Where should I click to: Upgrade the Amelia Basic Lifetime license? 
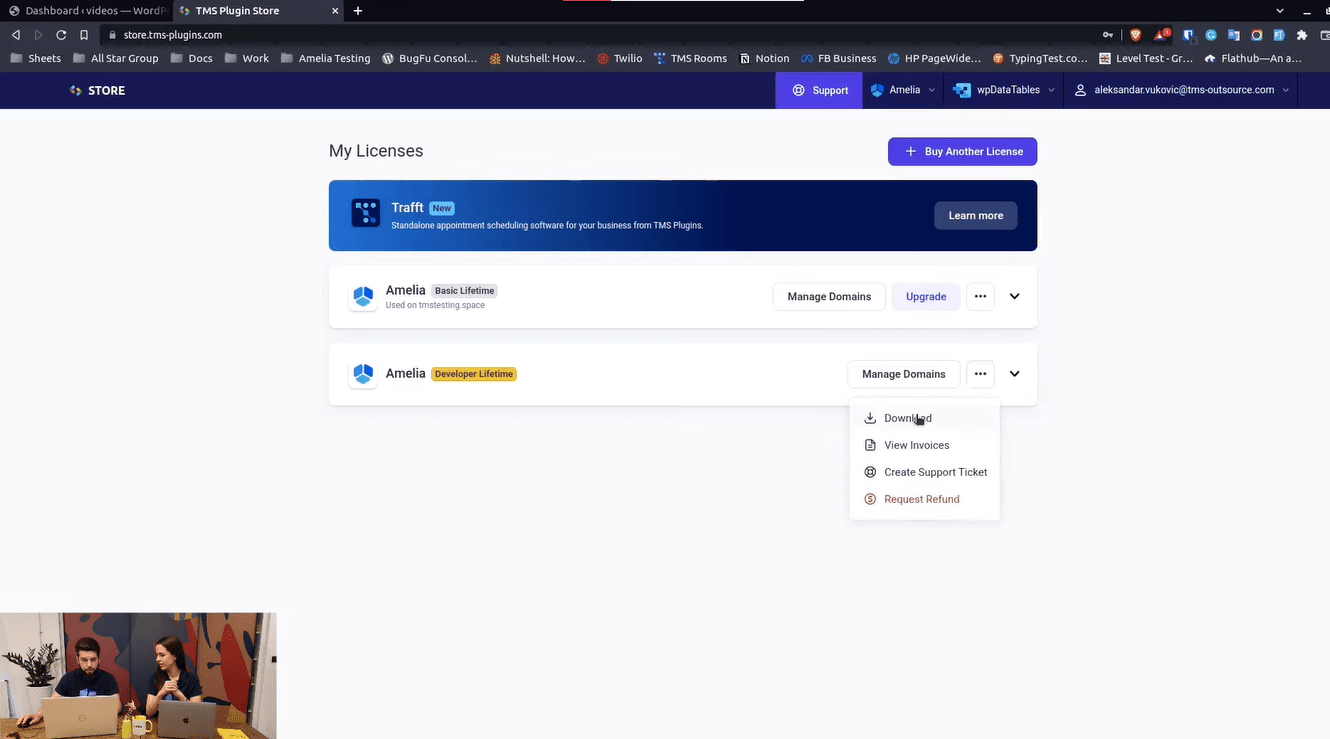(926, 297)
